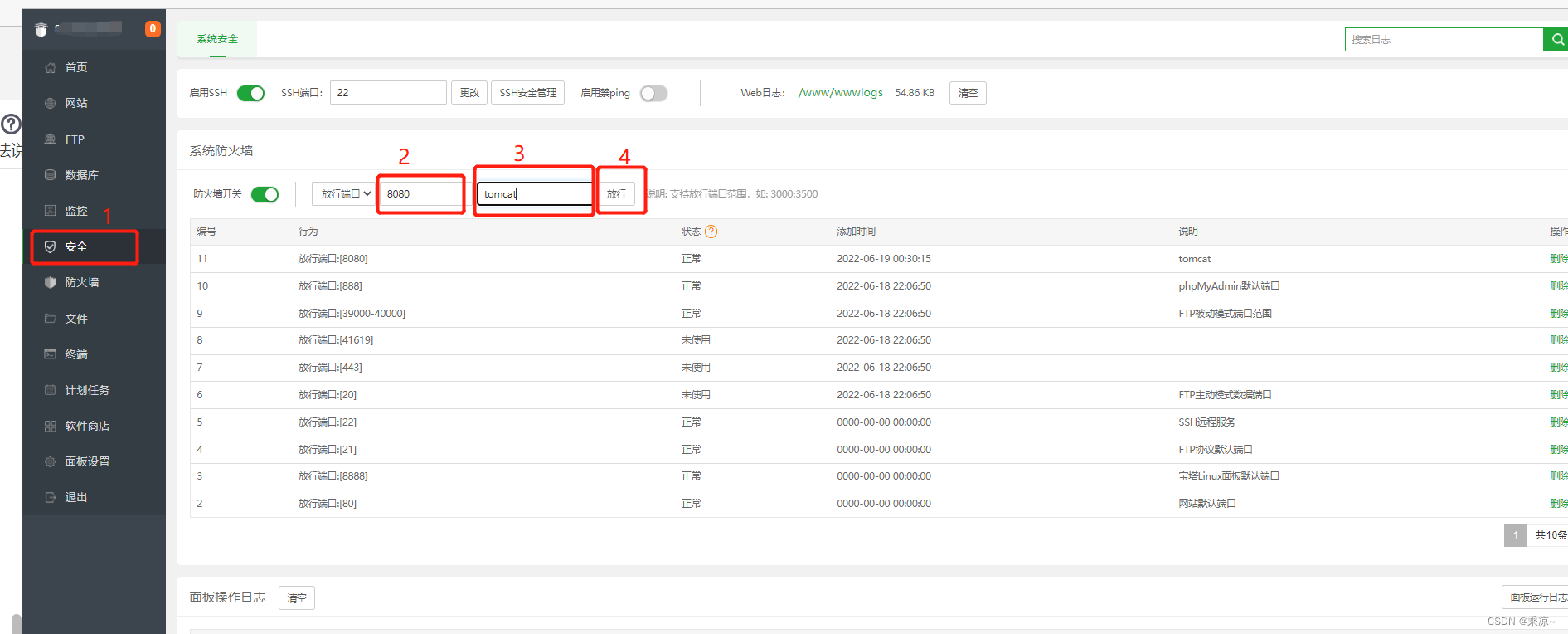
Task: Click the orange notification badge 0
Action: [x=153, y=29]
